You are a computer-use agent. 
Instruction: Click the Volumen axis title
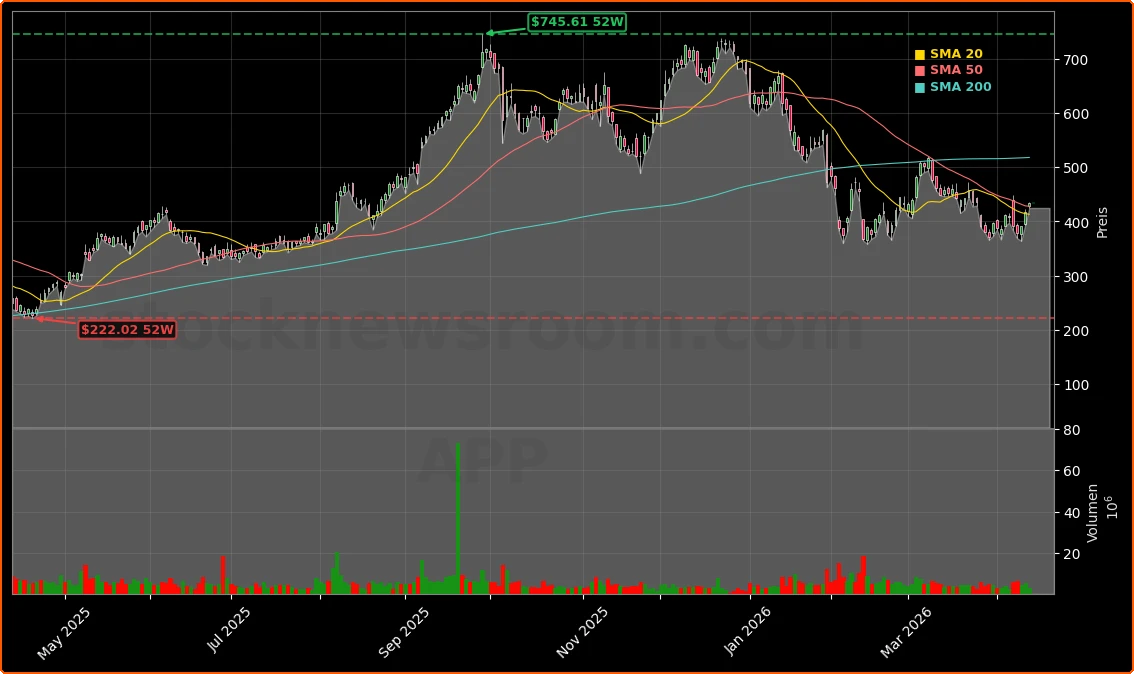(x=1093, y=512)
